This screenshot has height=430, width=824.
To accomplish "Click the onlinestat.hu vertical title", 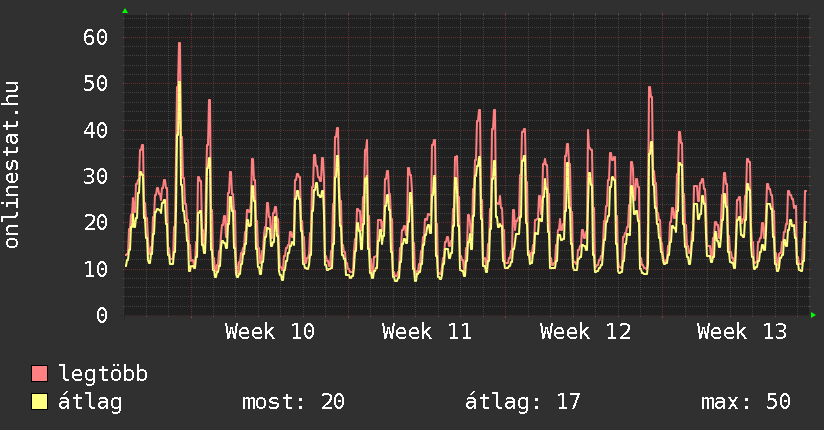I will tap(13, 165).
